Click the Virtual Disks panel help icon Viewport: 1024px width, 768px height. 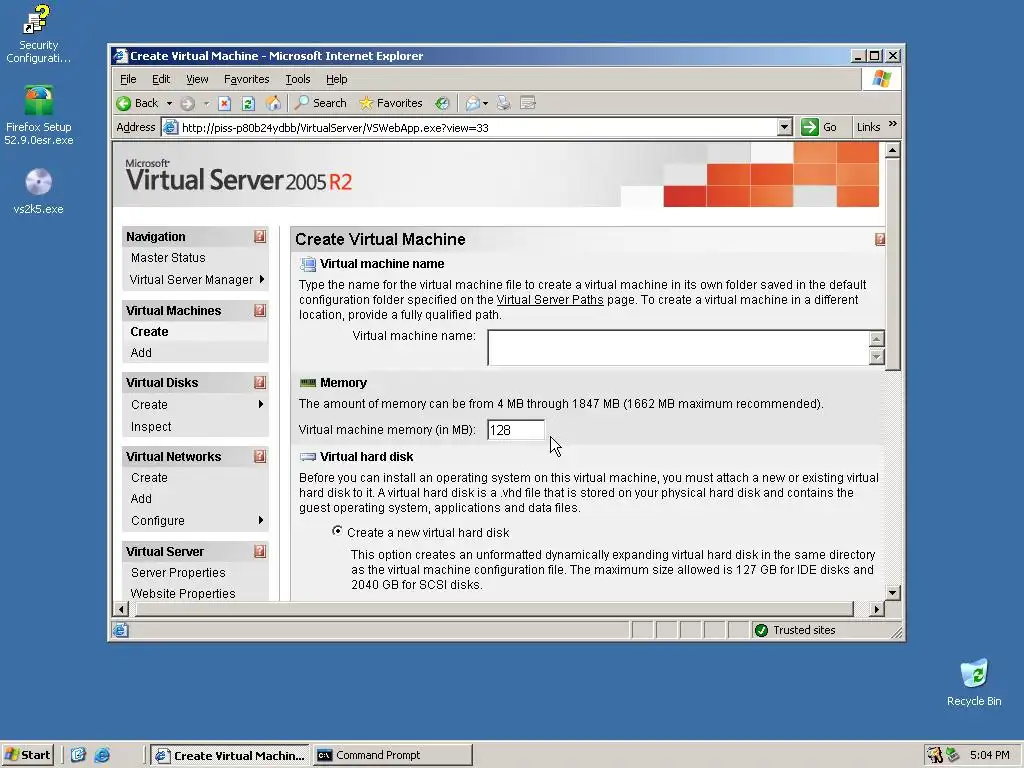click(260, 383)
